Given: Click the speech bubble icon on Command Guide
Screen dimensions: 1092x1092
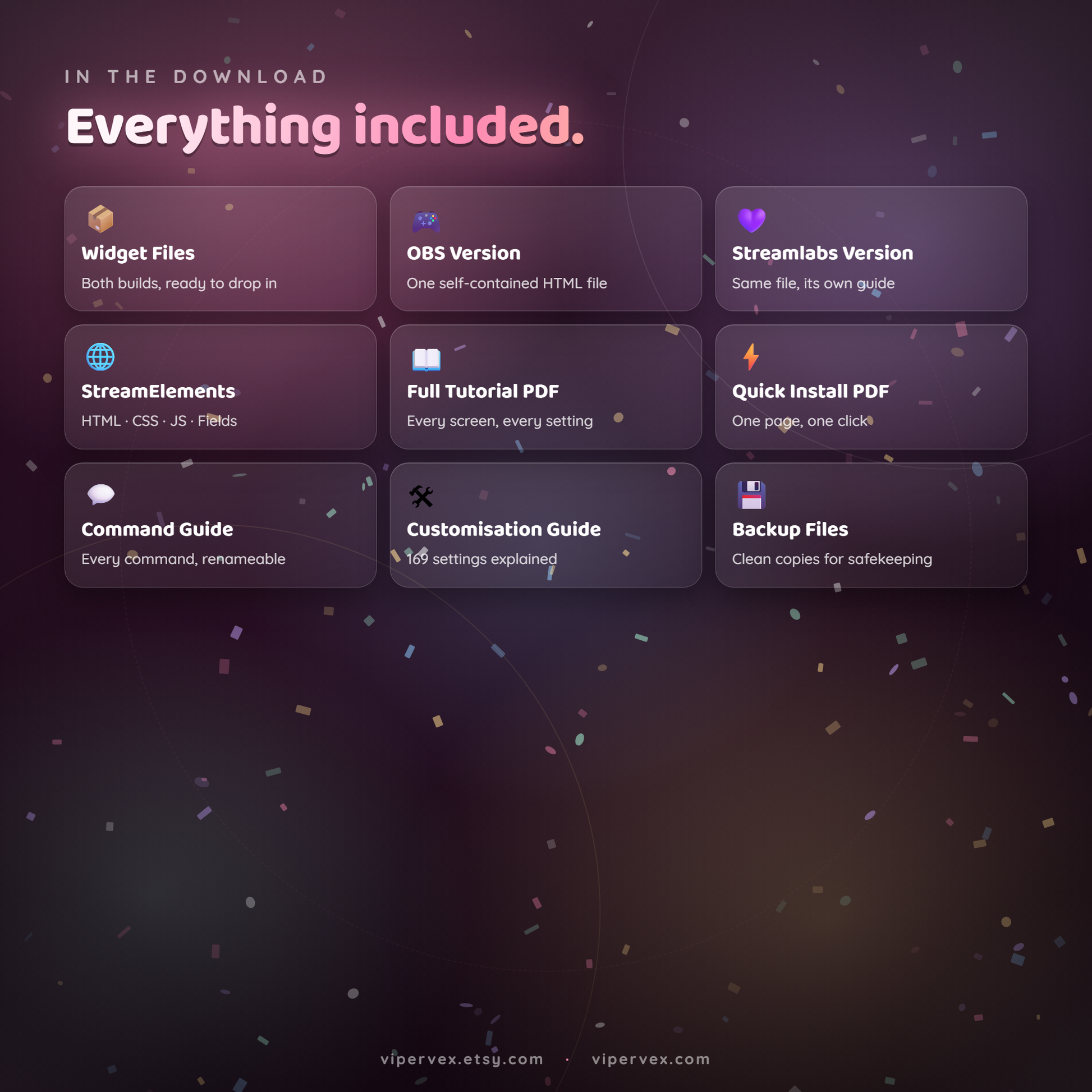Looking at the screenshot, I should click(x=100, y=494).
